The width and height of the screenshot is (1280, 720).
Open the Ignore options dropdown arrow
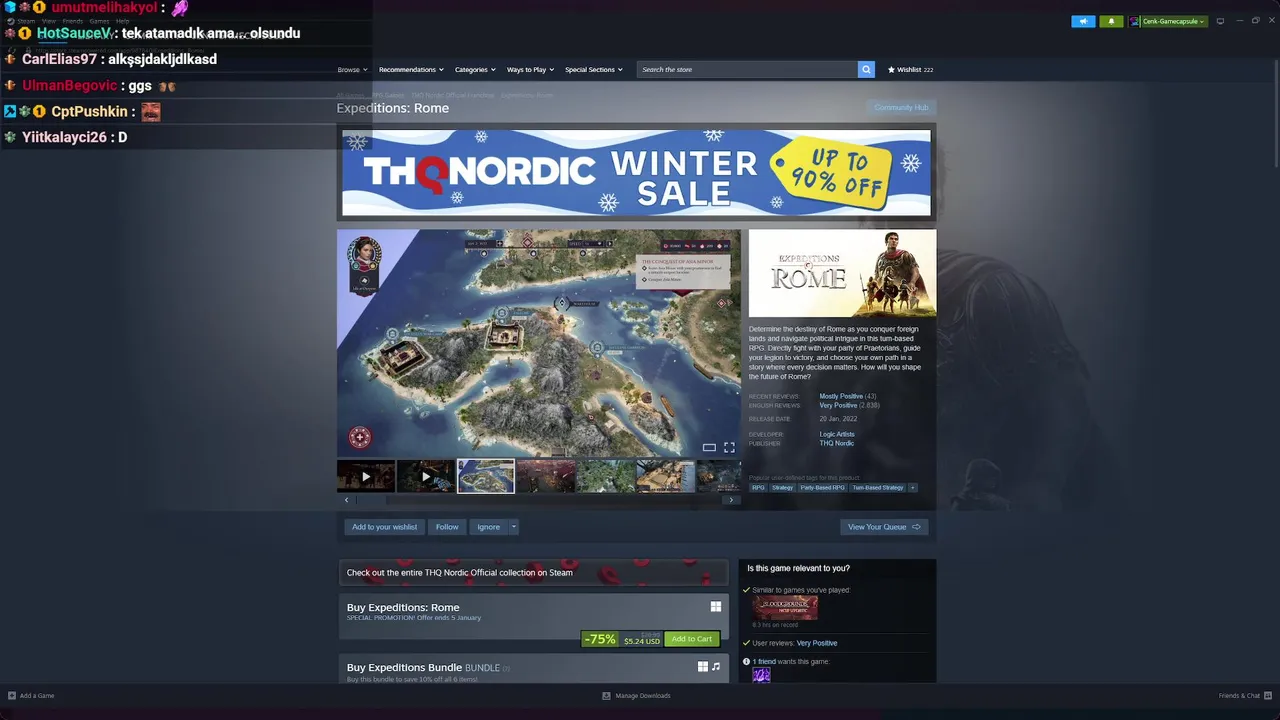(514, 527)
